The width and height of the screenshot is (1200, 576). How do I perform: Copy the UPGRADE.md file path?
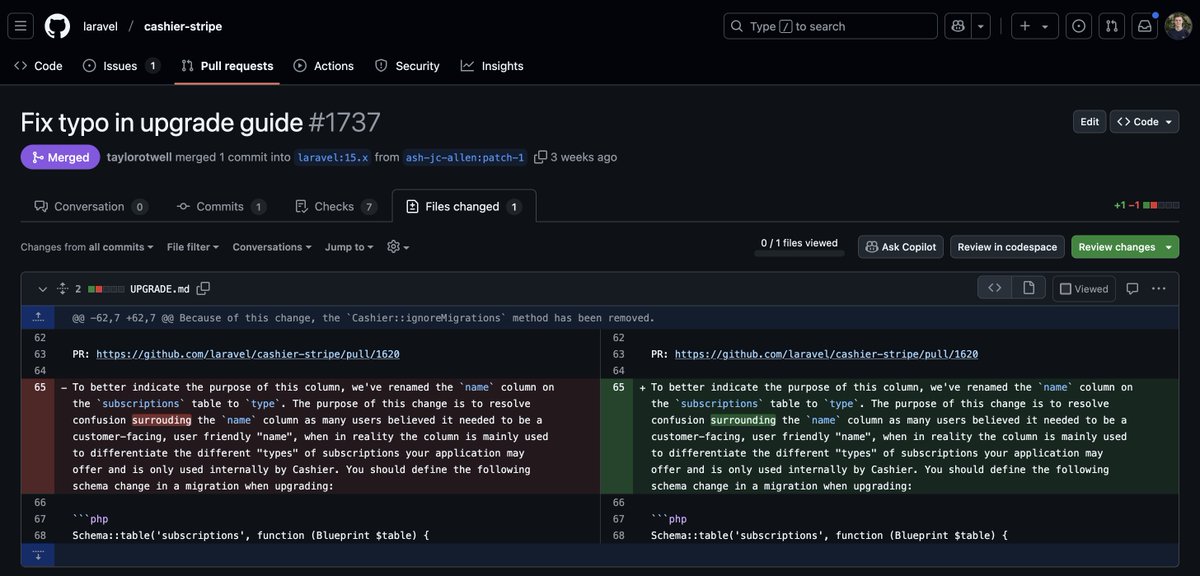coord(203,289)
